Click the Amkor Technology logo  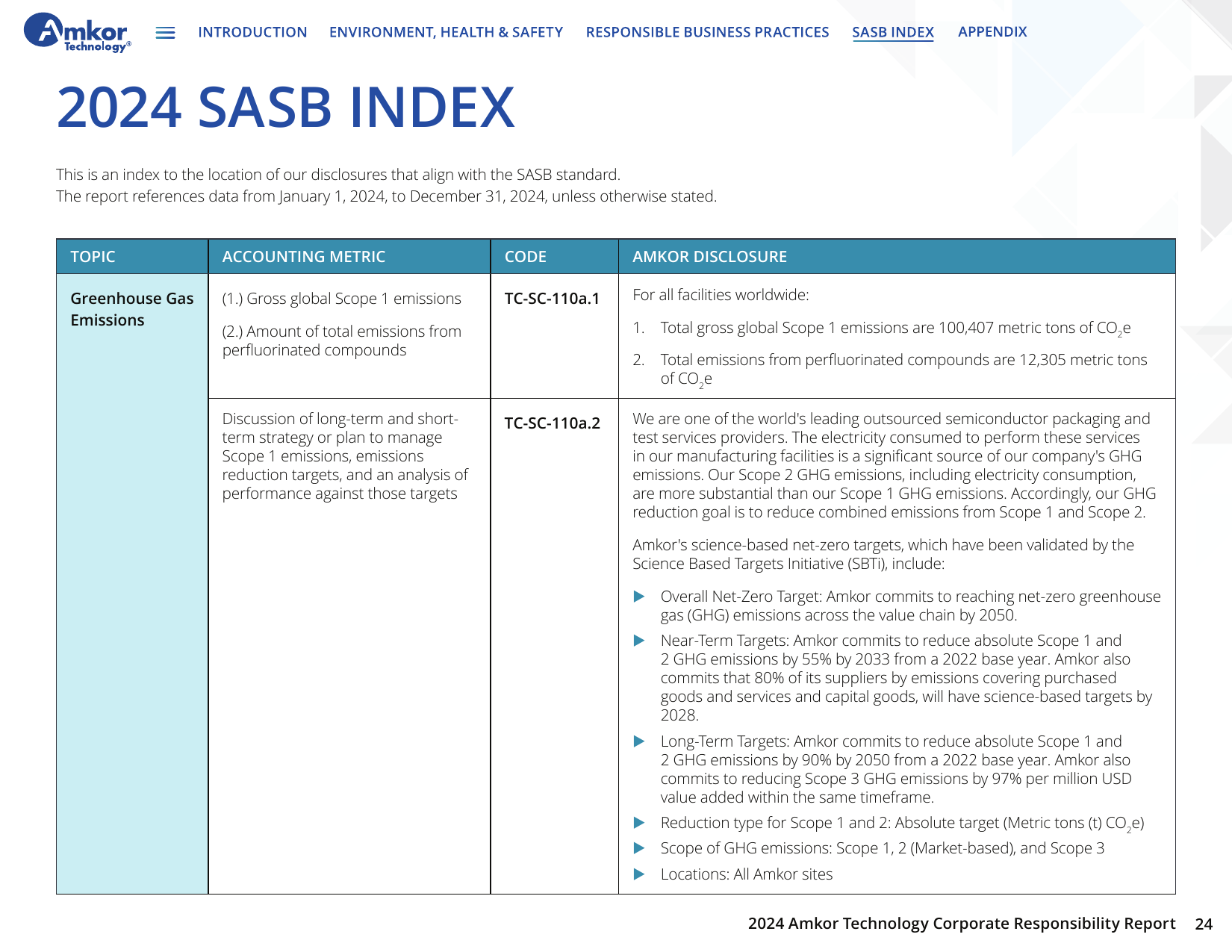78,33
